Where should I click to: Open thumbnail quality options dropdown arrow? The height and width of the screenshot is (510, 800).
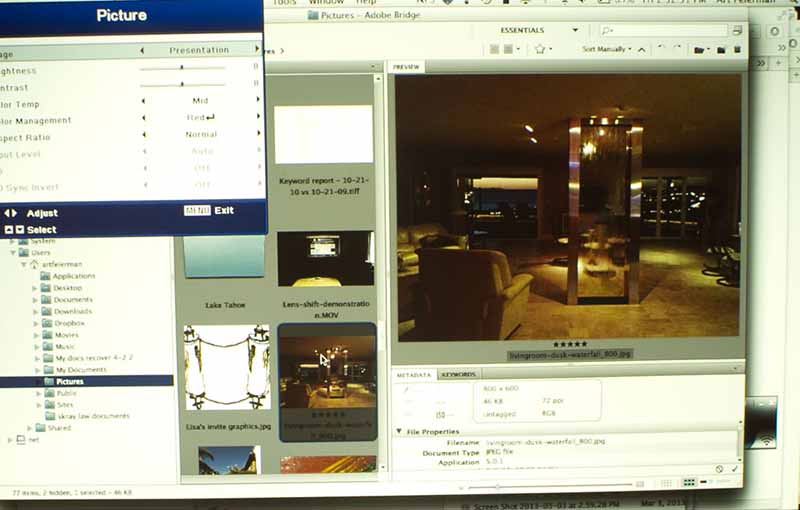click(x=518, y=49)
